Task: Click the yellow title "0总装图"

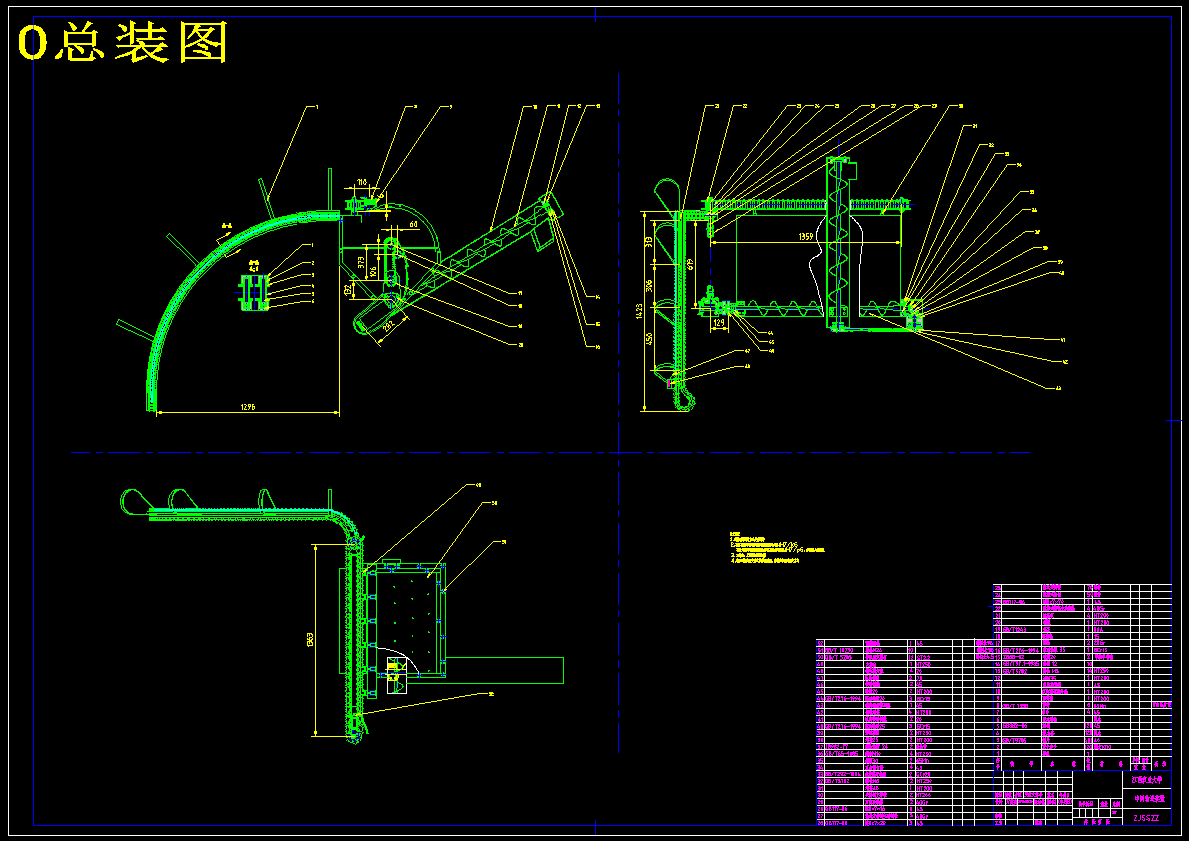Action: pyautogui.click(x=123, y=43)
